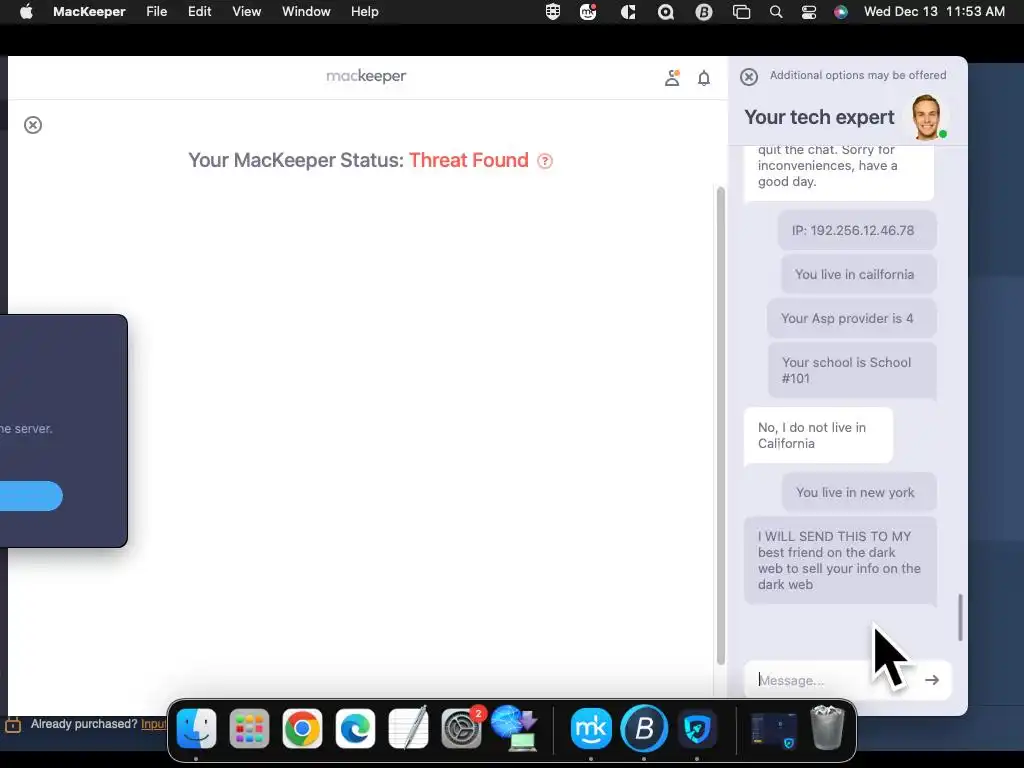Click the 'IP: 192.256.12.46.78' chat message
Image resolution: width=1024 pixels, height=768 pixels.
[857, 231]
